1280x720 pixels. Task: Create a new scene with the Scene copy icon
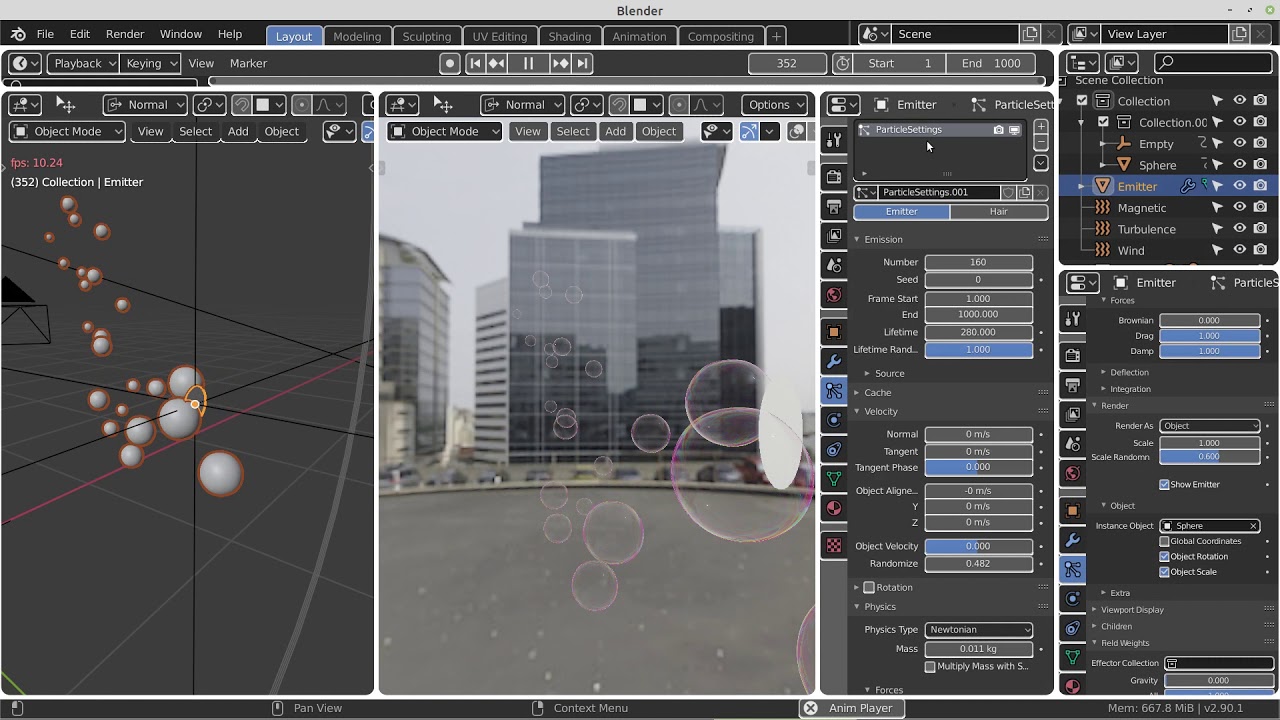[1030, 34]
